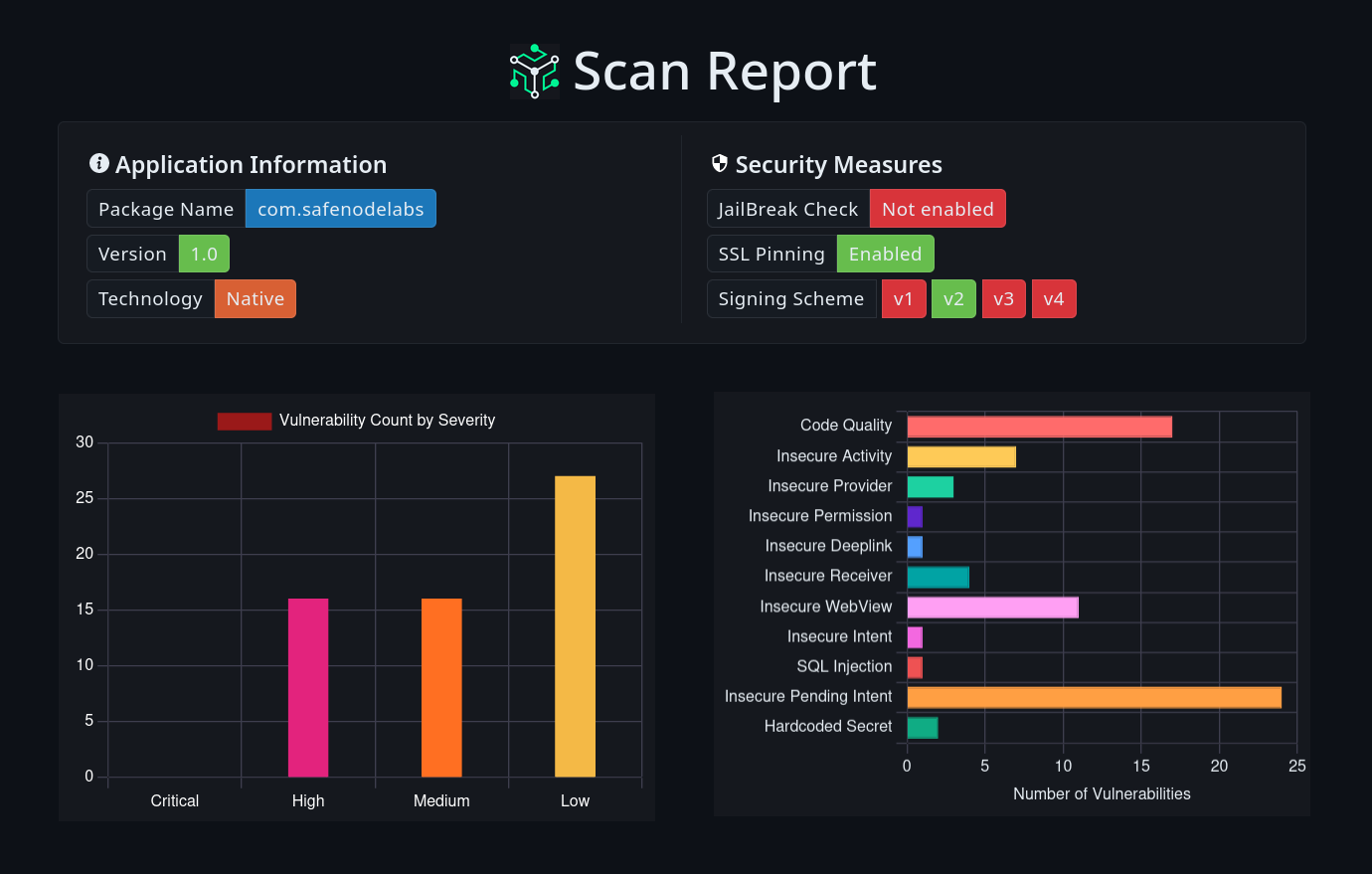
Task: Click the Insecure Activity category label
Action: pos(834,455)
